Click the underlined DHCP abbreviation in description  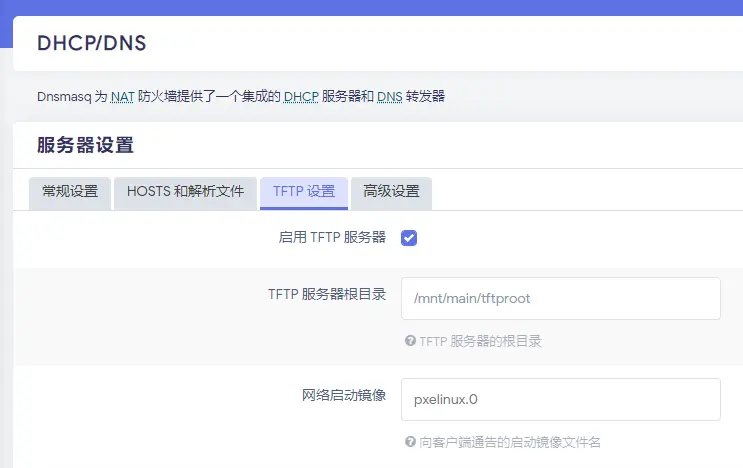click(x=300, y=97)
